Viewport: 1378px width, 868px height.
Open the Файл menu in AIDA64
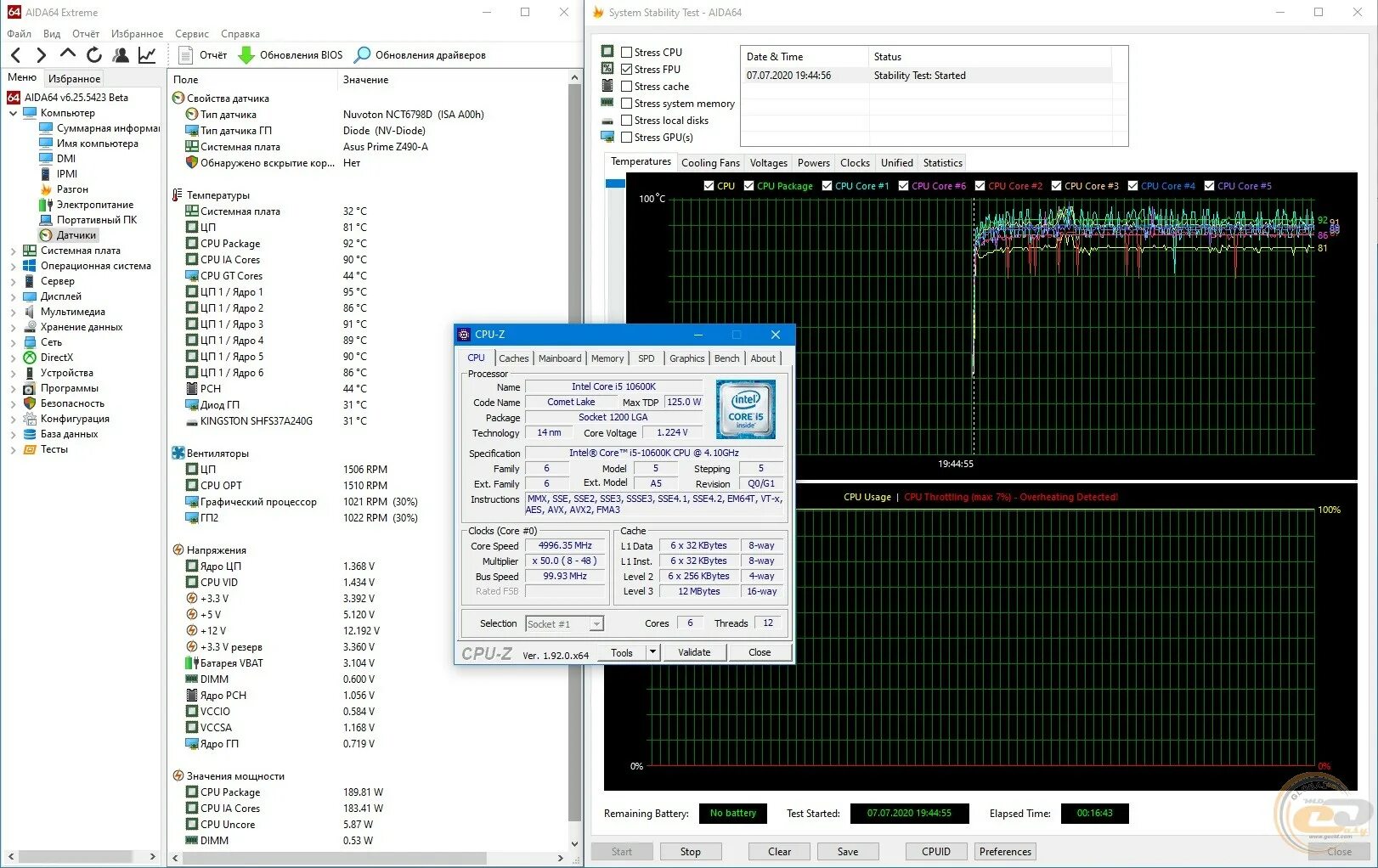pos(19,34)
